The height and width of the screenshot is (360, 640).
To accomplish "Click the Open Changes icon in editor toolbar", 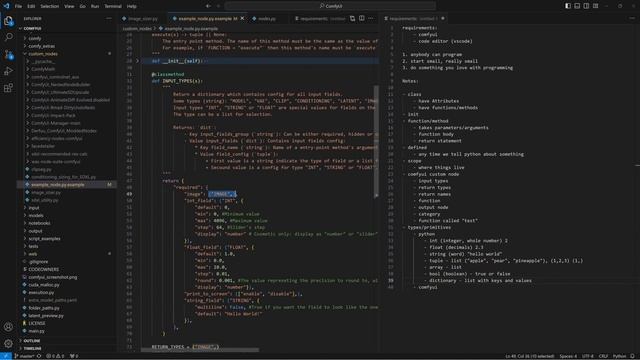I will click(x=352, y=18).
